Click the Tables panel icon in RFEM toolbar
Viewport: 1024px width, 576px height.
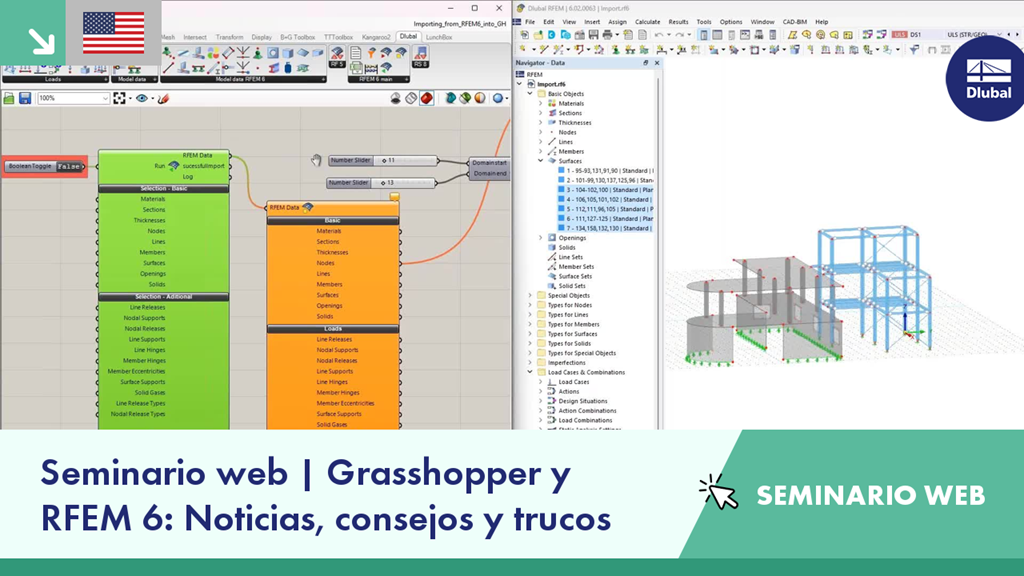[x=717, y=35]
